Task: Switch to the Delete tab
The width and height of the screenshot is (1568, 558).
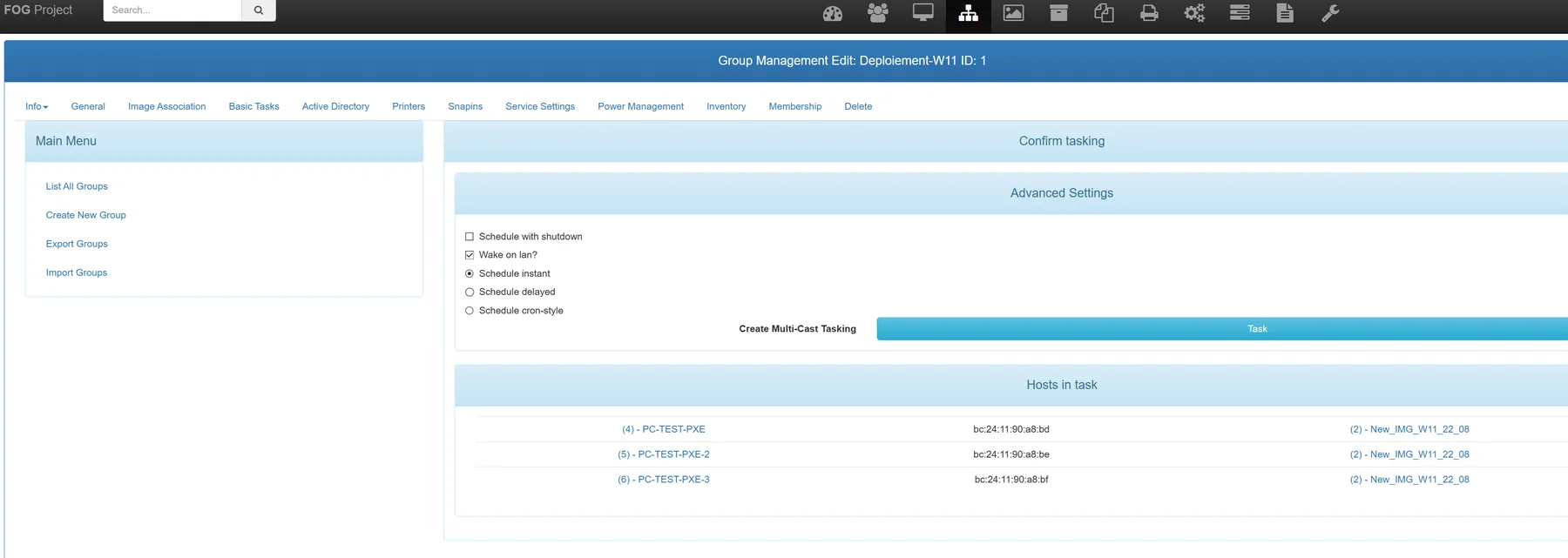Action: [x=858, y=106]
